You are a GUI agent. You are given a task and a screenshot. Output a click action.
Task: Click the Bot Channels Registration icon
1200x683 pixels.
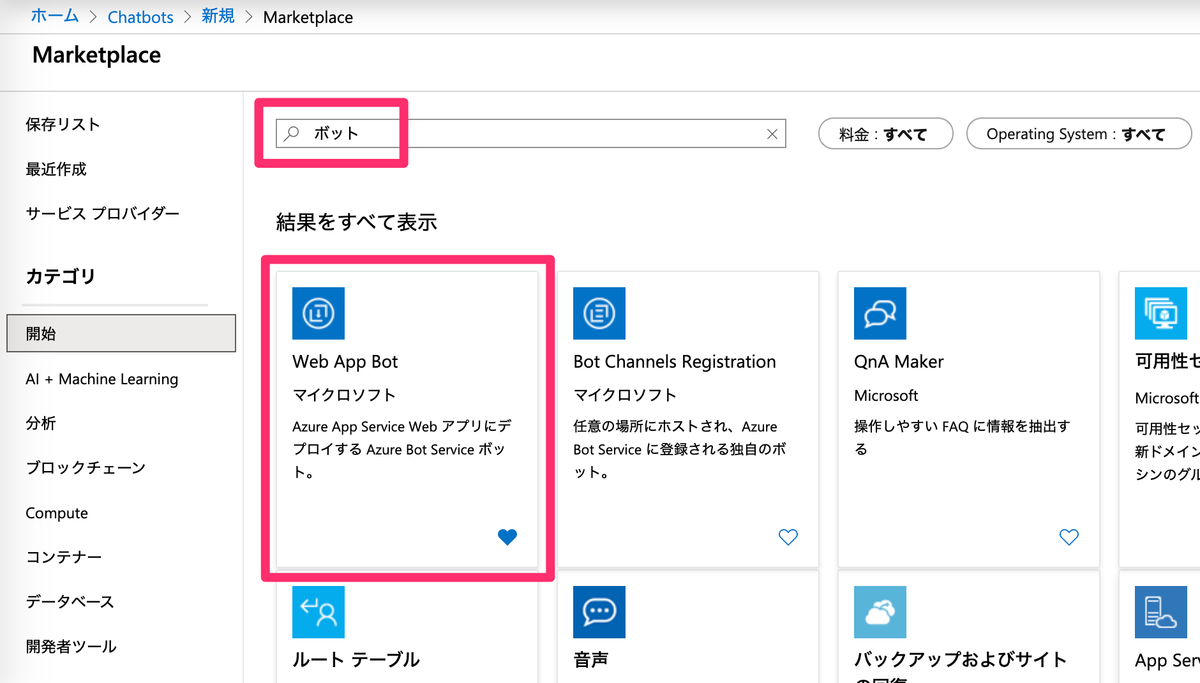click(599, 313)
